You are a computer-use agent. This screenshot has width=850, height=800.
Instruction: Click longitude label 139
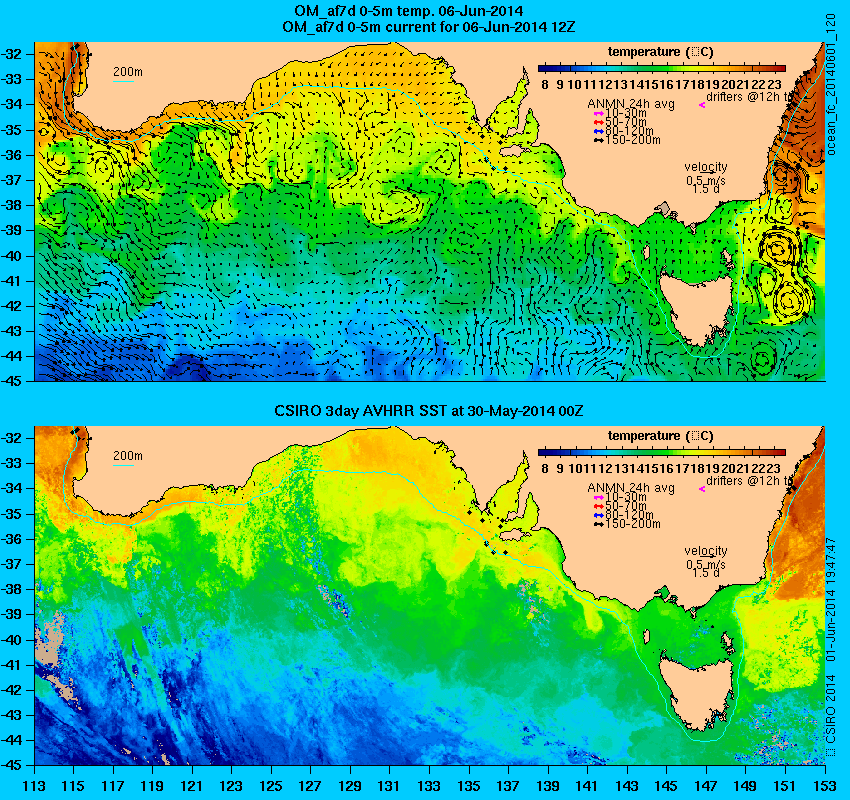pos(548,785)
